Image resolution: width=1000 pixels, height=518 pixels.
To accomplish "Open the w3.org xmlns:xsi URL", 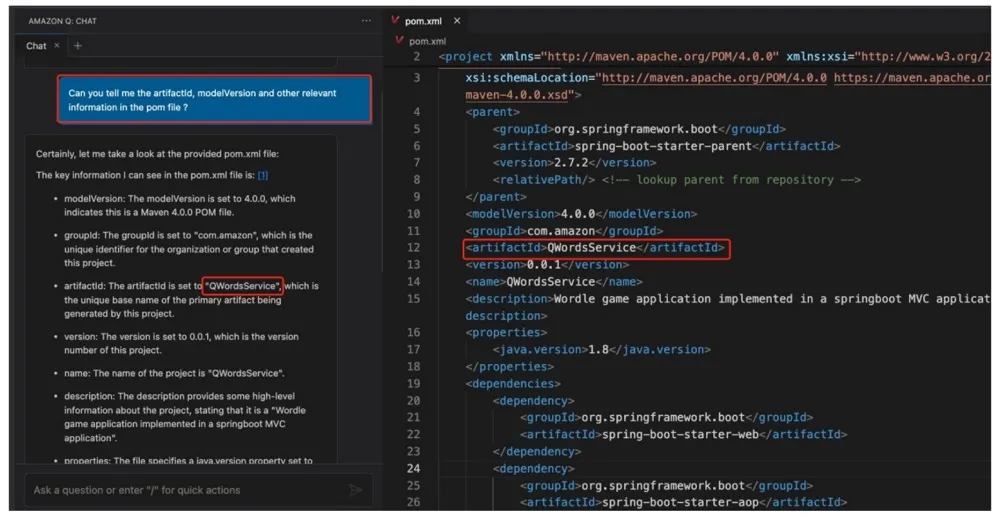I will pos(927,57).
